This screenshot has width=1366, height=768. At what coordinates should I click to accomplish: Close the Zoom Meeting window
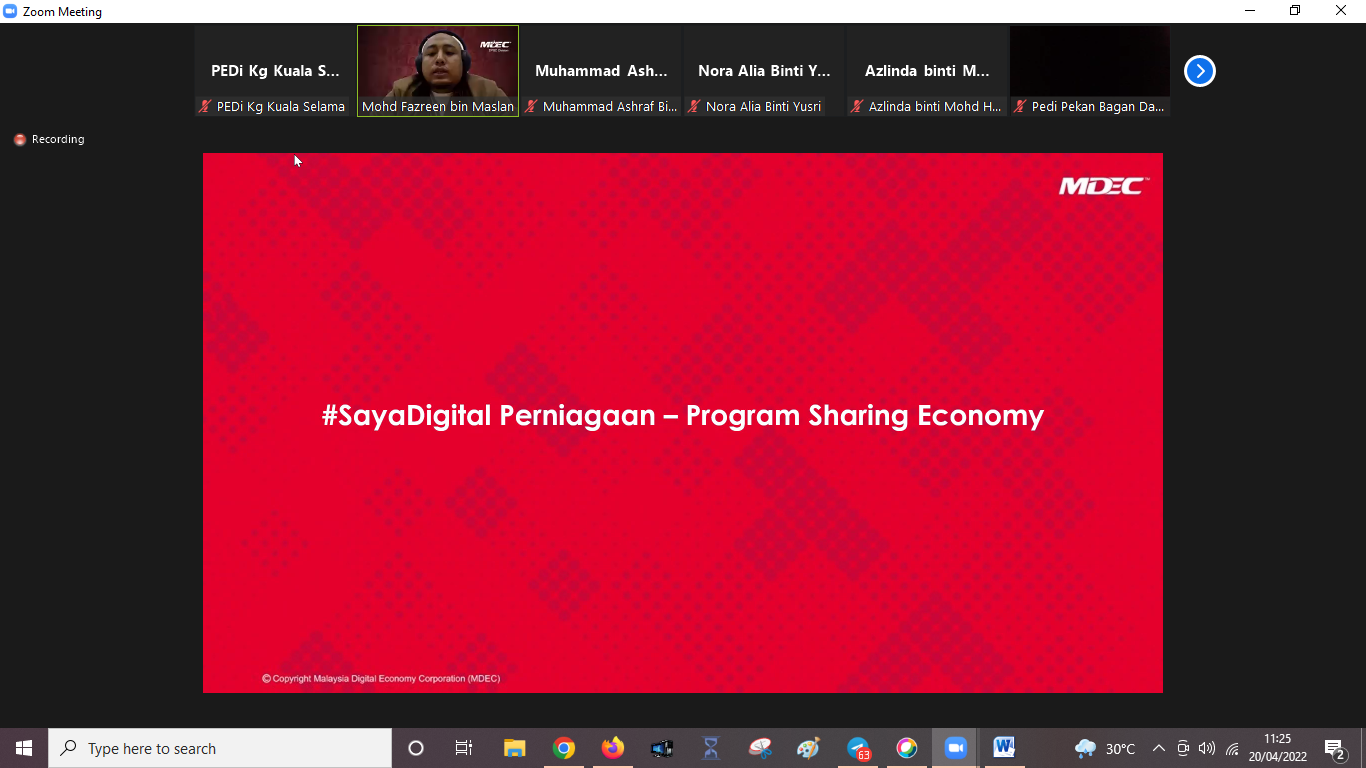point(1342,11)
